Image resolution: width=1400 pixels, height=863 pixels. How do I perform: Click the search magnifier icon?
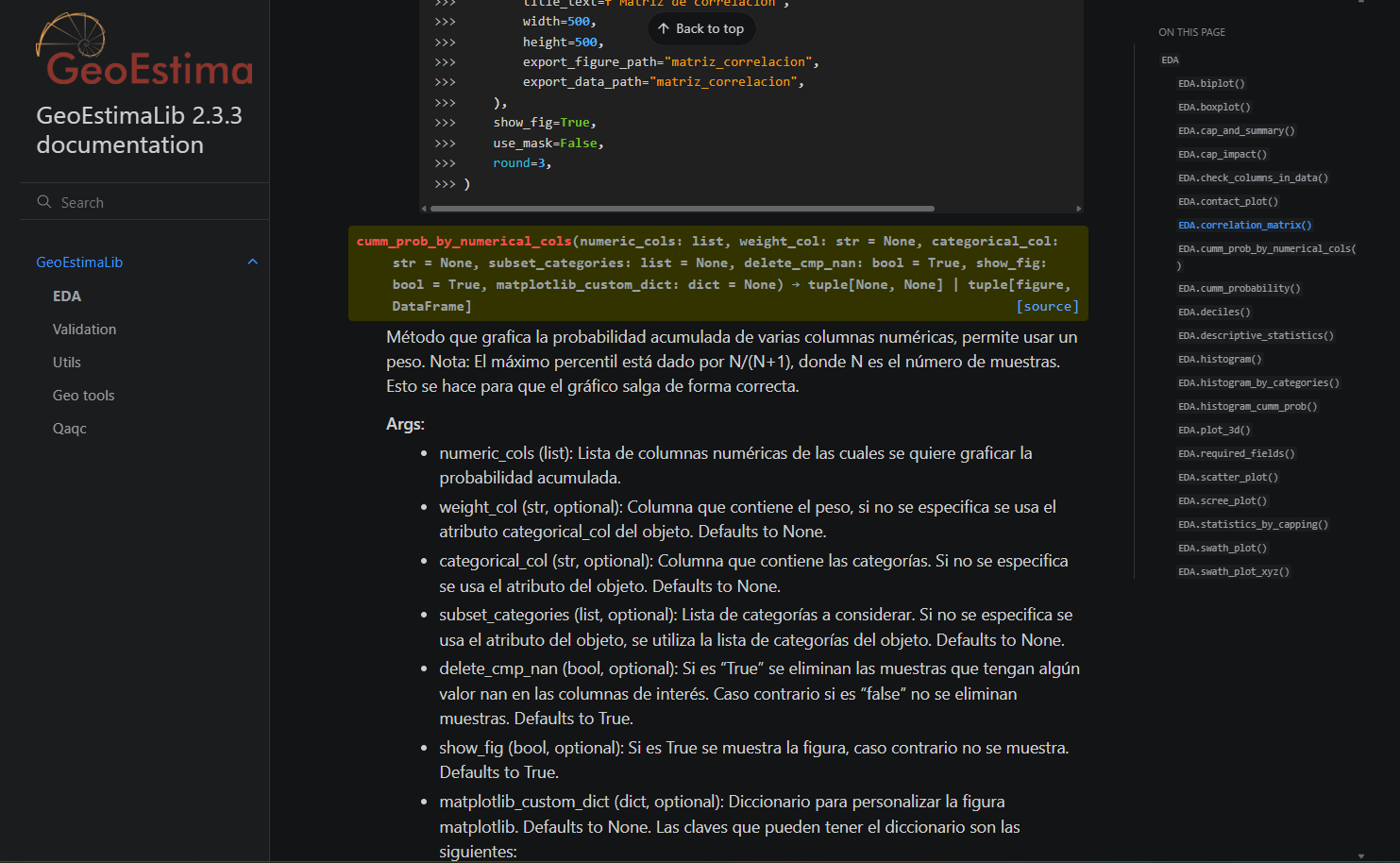tap(44, 202)
